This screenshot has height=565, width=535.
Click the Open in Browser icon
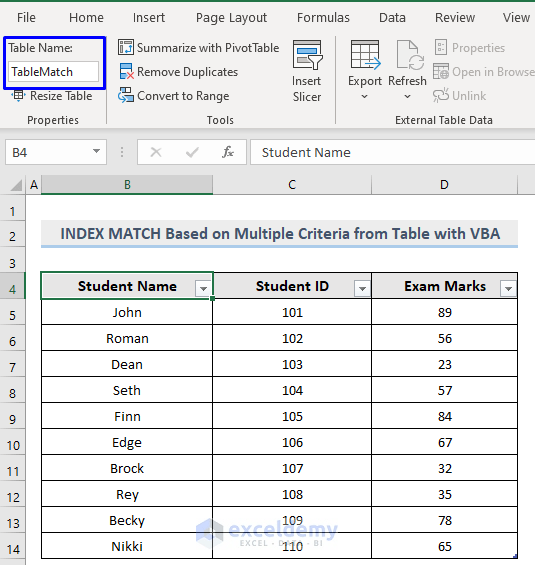coord(441,71)
